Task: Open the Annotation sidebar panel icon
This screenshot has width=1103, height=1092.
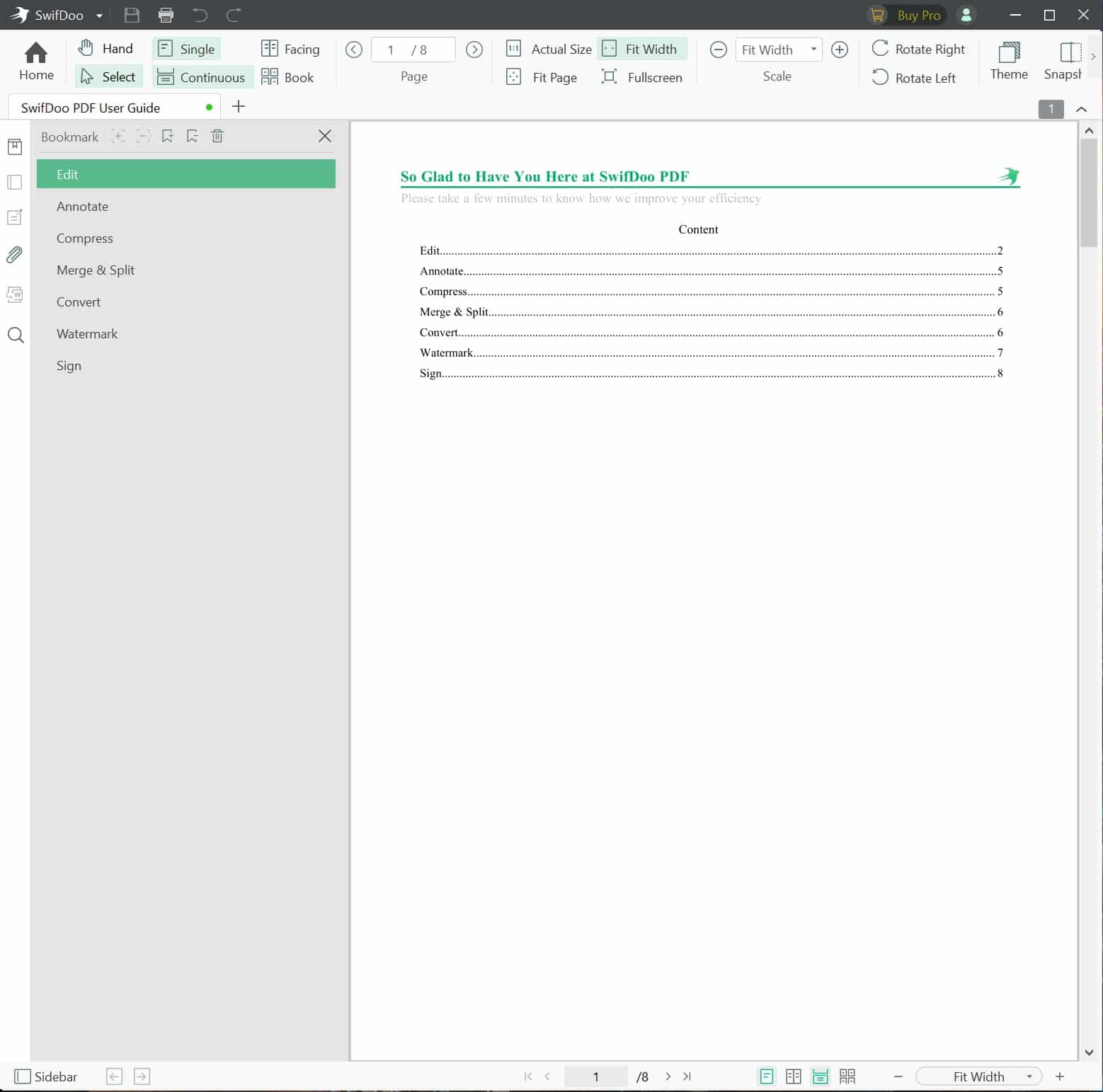Action: [15, 217]
